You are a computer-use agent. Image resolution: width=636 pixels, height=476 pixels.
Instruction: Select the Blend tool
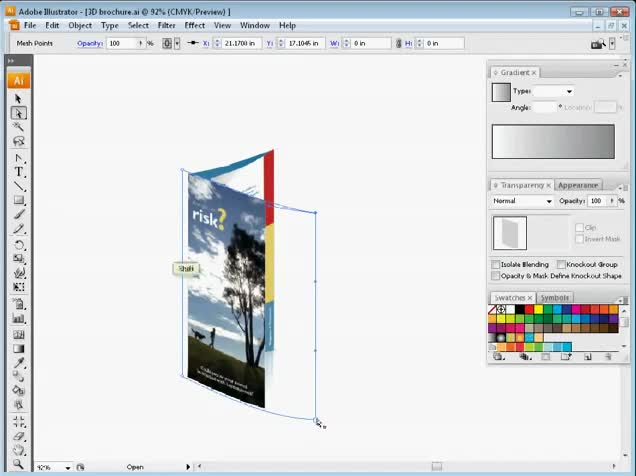(18, 376)
